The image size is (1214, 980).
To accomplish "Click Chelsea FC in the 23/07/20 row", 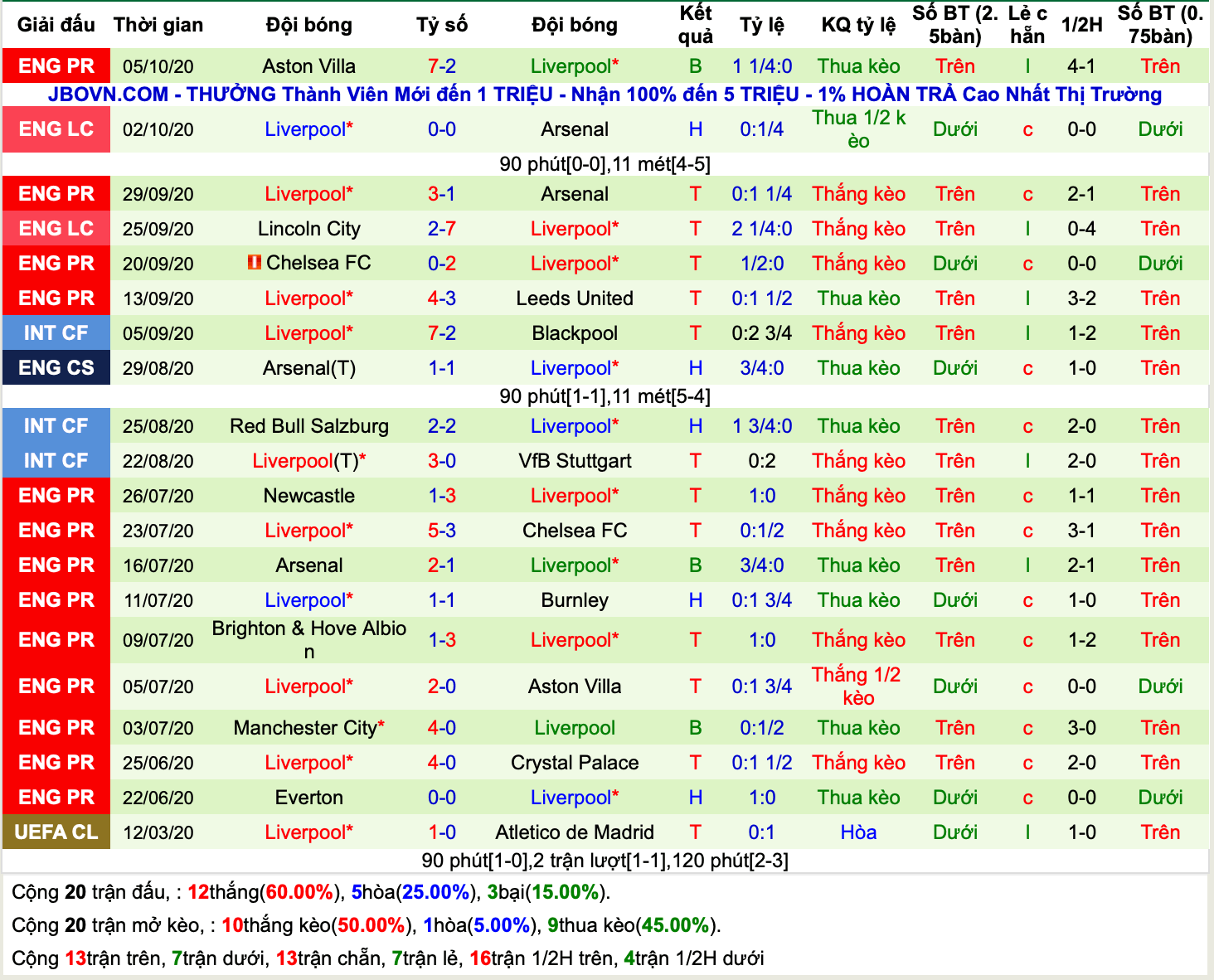I will [x=575, y=531].
